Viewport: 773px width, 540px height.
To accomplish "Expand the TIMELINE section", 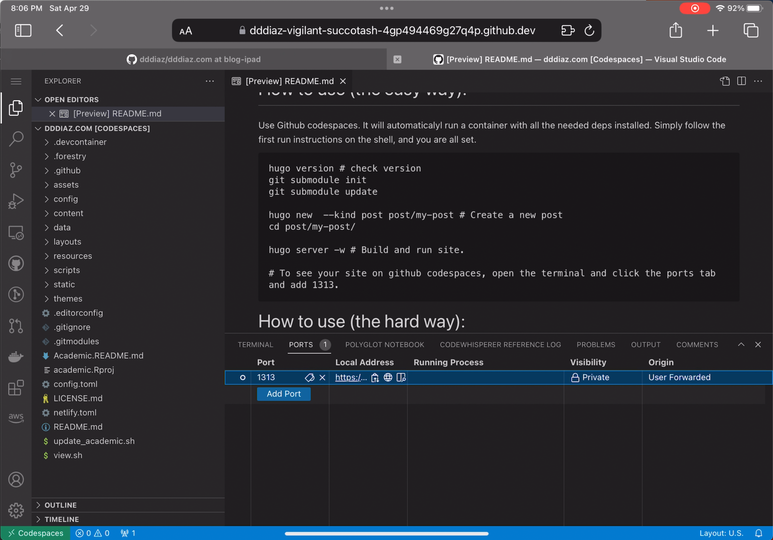I will coord(61,519).
